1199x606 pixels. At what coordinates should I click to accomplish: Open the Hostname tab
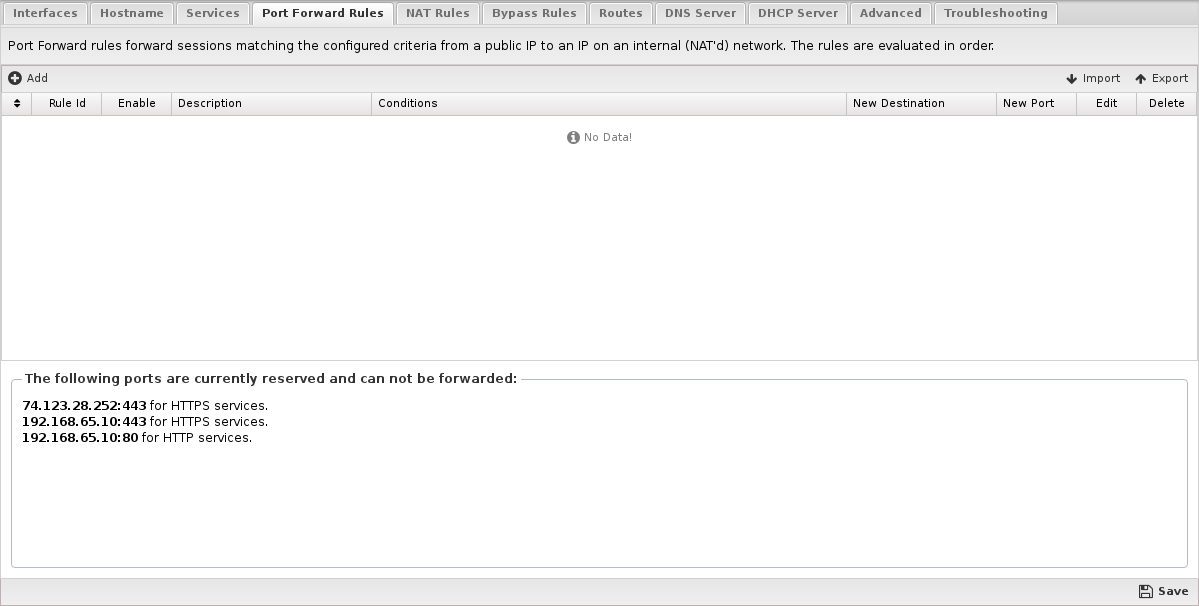pos(132,13)
